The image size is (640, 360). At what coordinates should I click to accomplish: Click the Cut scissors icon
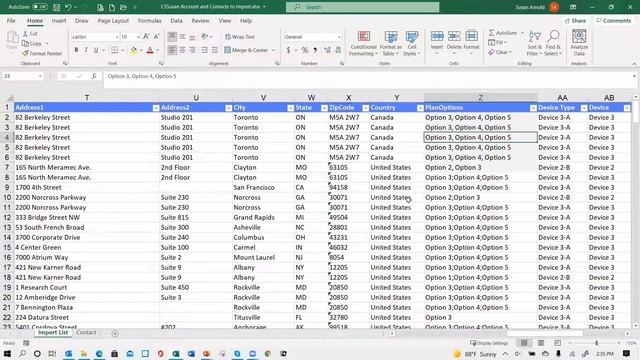[x=25, y=33]
